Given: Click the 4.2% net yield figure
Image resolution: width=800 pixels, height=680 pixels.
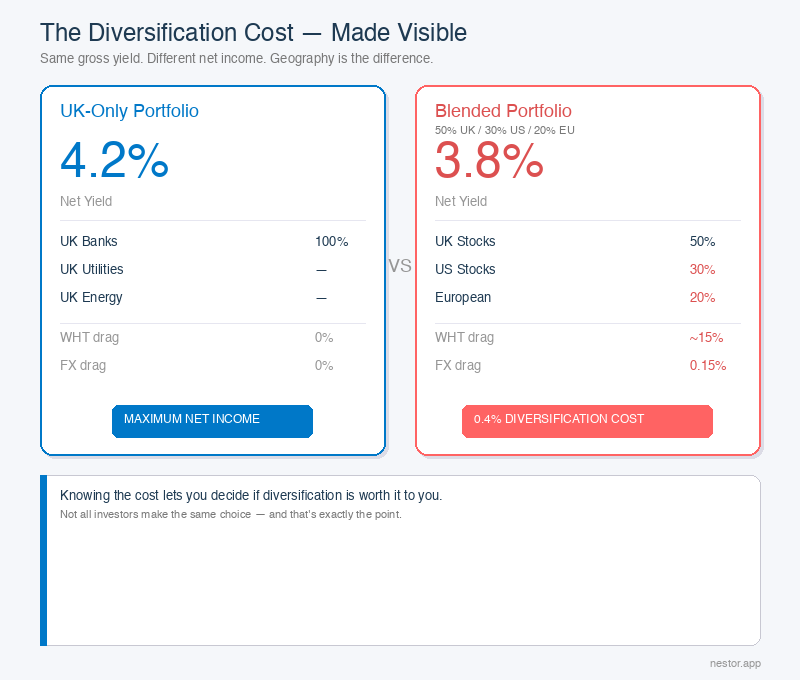Looking at the screenshot, I should [114, 161].
